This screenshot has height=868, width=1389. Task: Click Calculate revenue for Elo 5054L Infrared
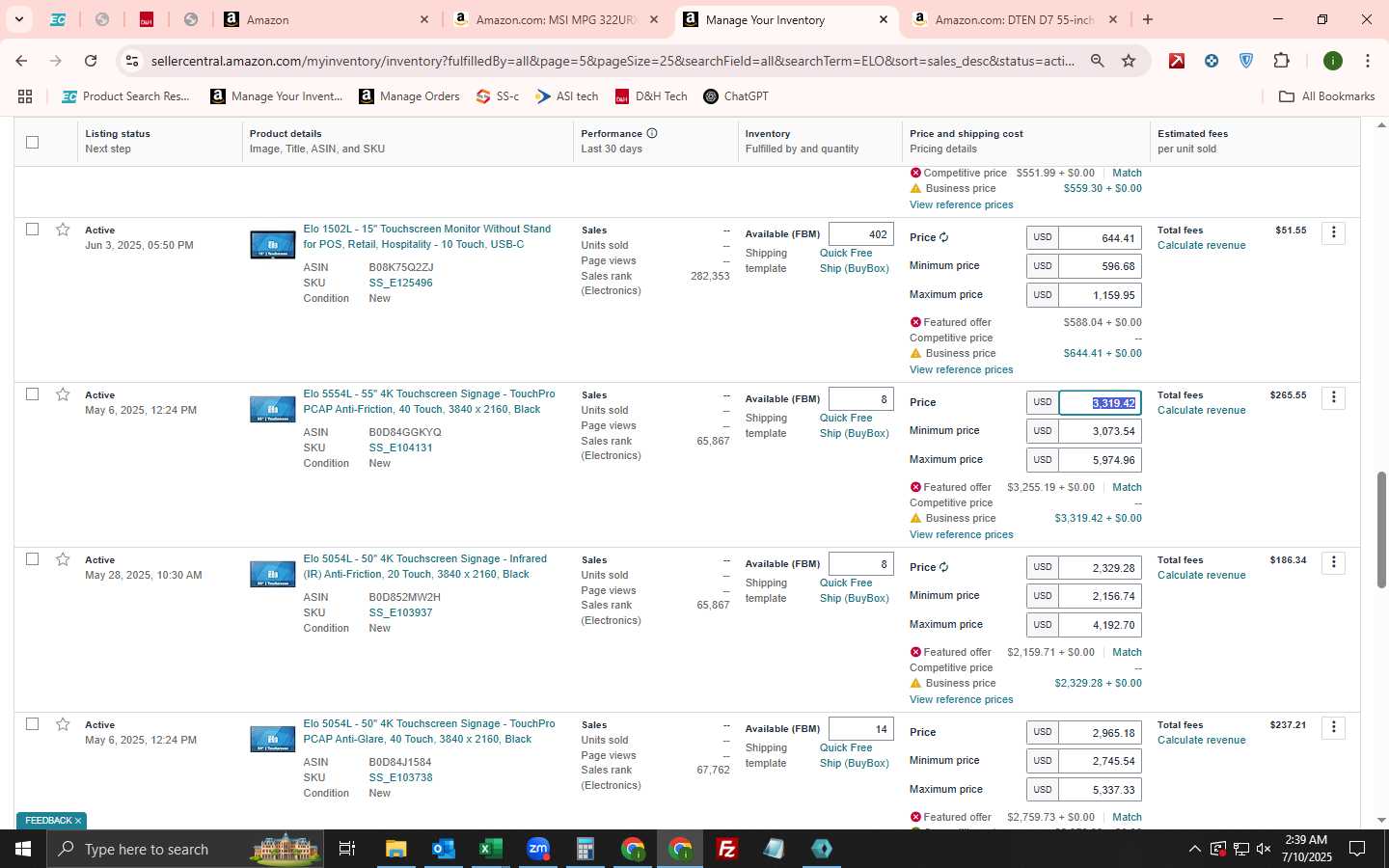click(x=1201, y=575)
